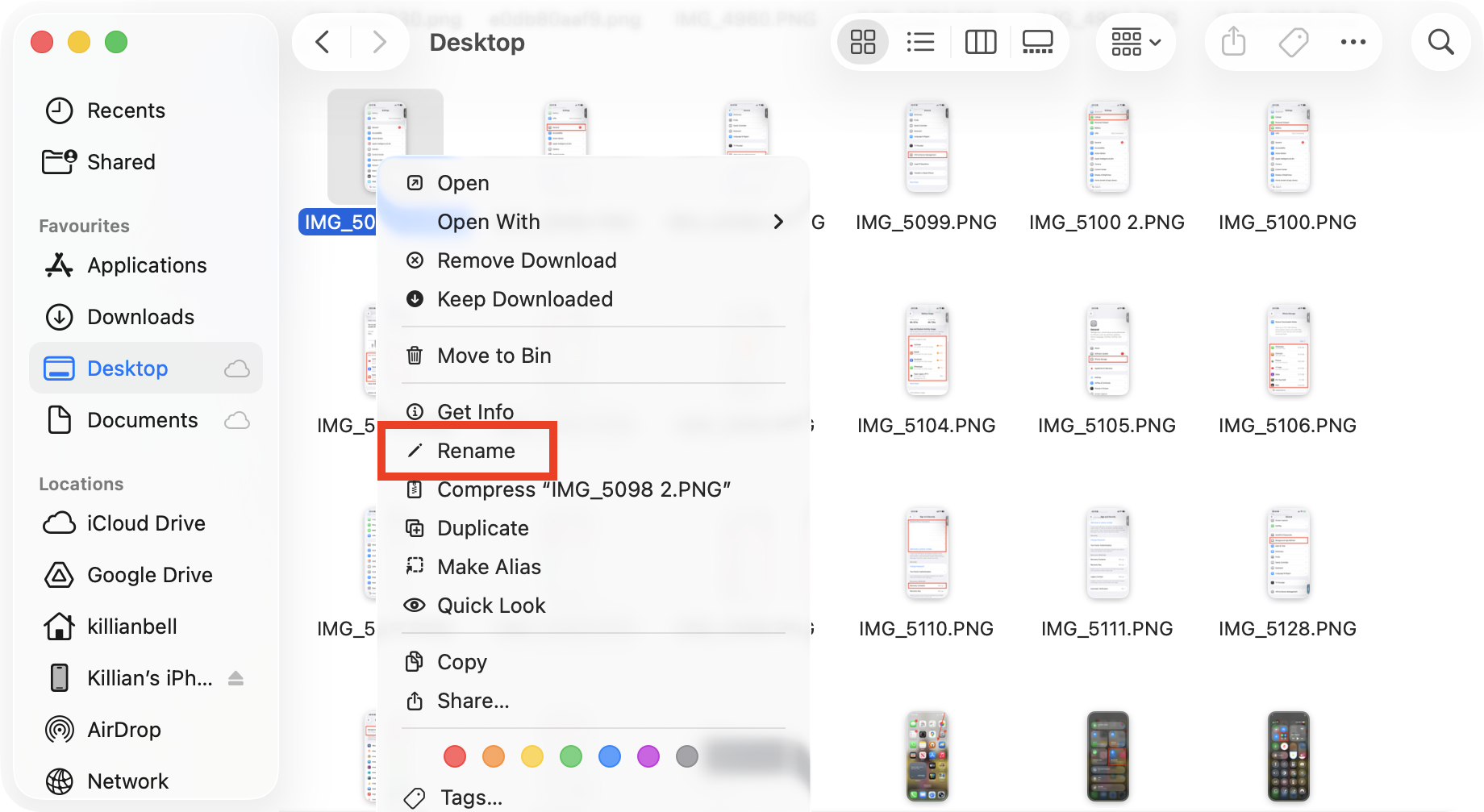Click the Tags icon in the toolbar

[x=1291, y=42]
